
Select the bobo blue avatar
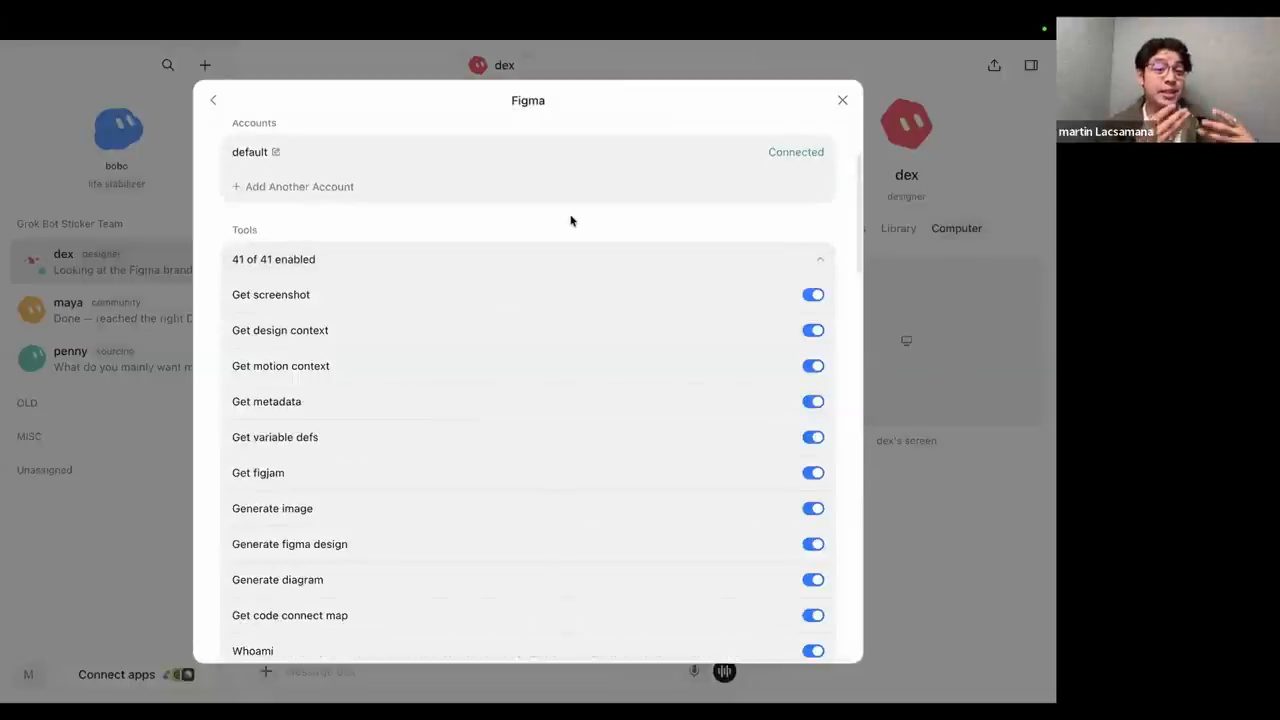pos(118,130)
